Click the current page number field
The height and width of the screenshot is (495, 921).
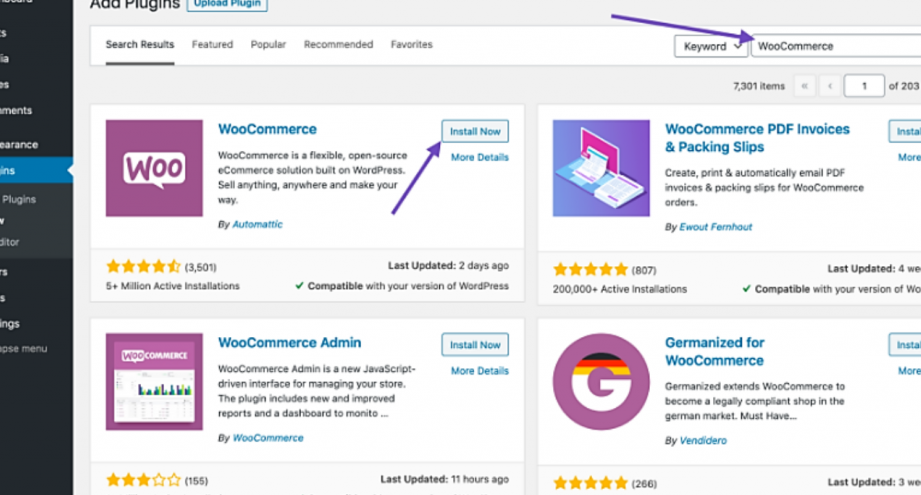[x=864, y=86]
